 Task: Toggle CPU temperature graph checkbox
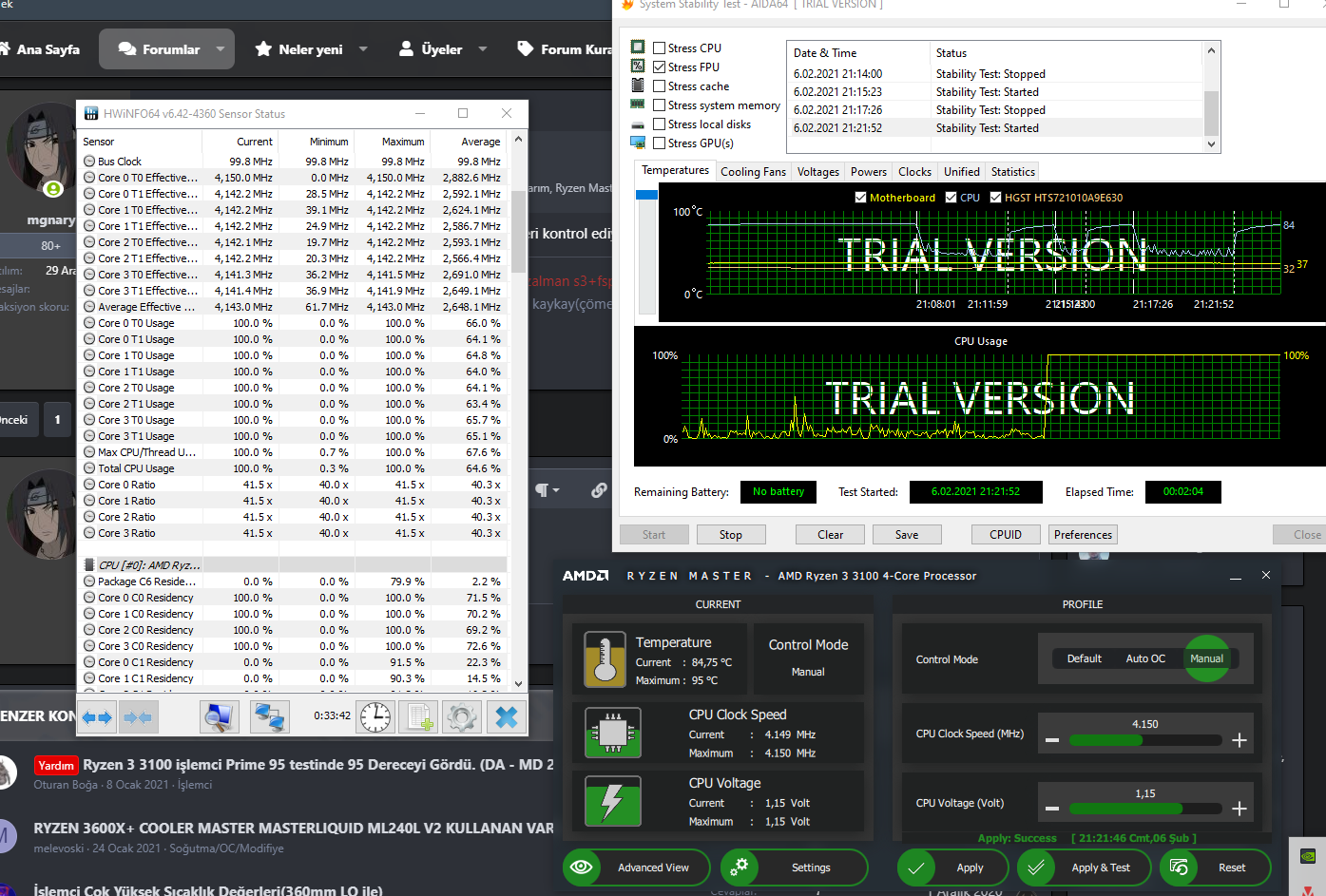coord(951,198)
